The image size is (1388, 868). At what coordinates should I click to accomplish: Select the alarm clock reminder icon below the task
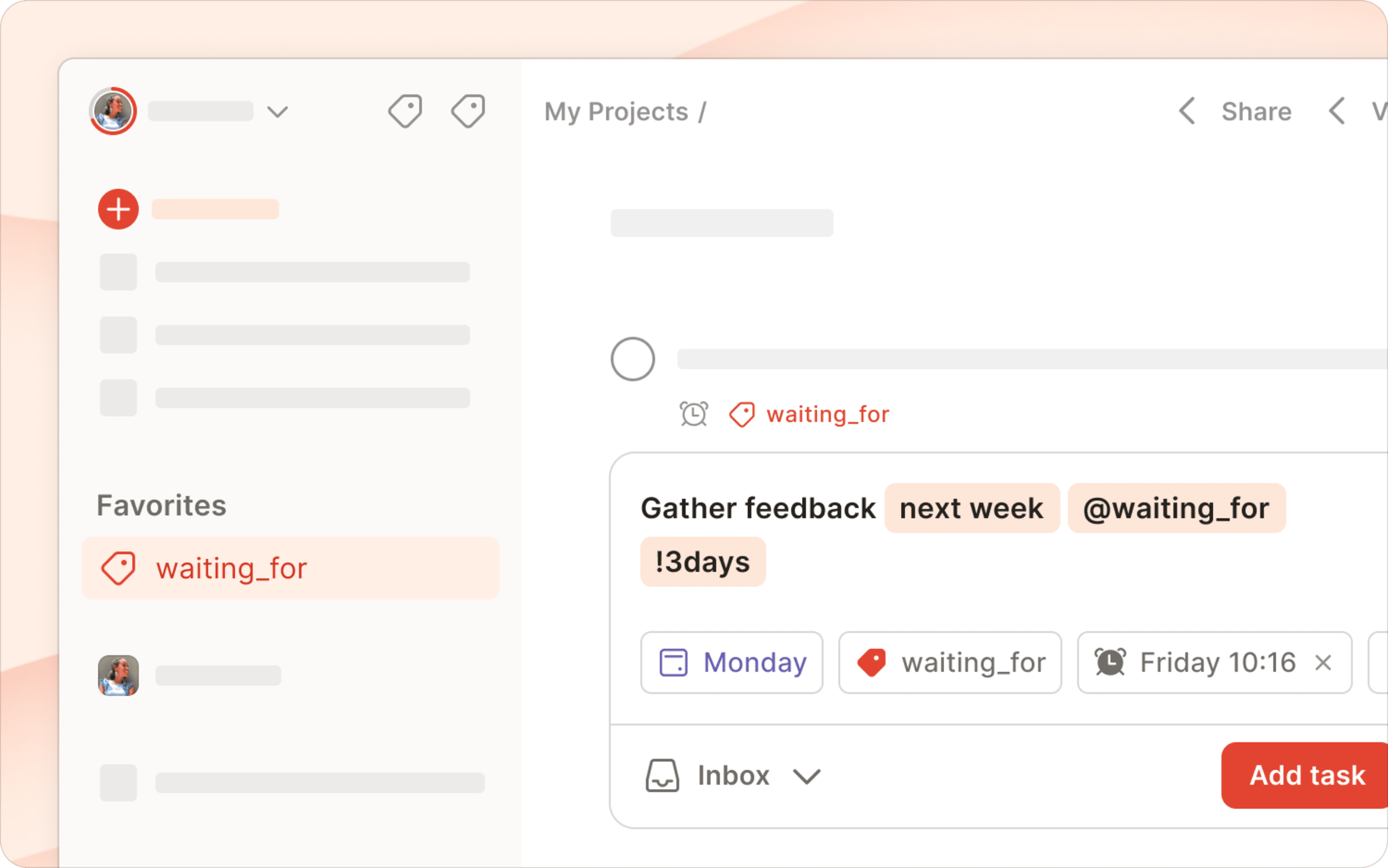[x=693, y=414]
